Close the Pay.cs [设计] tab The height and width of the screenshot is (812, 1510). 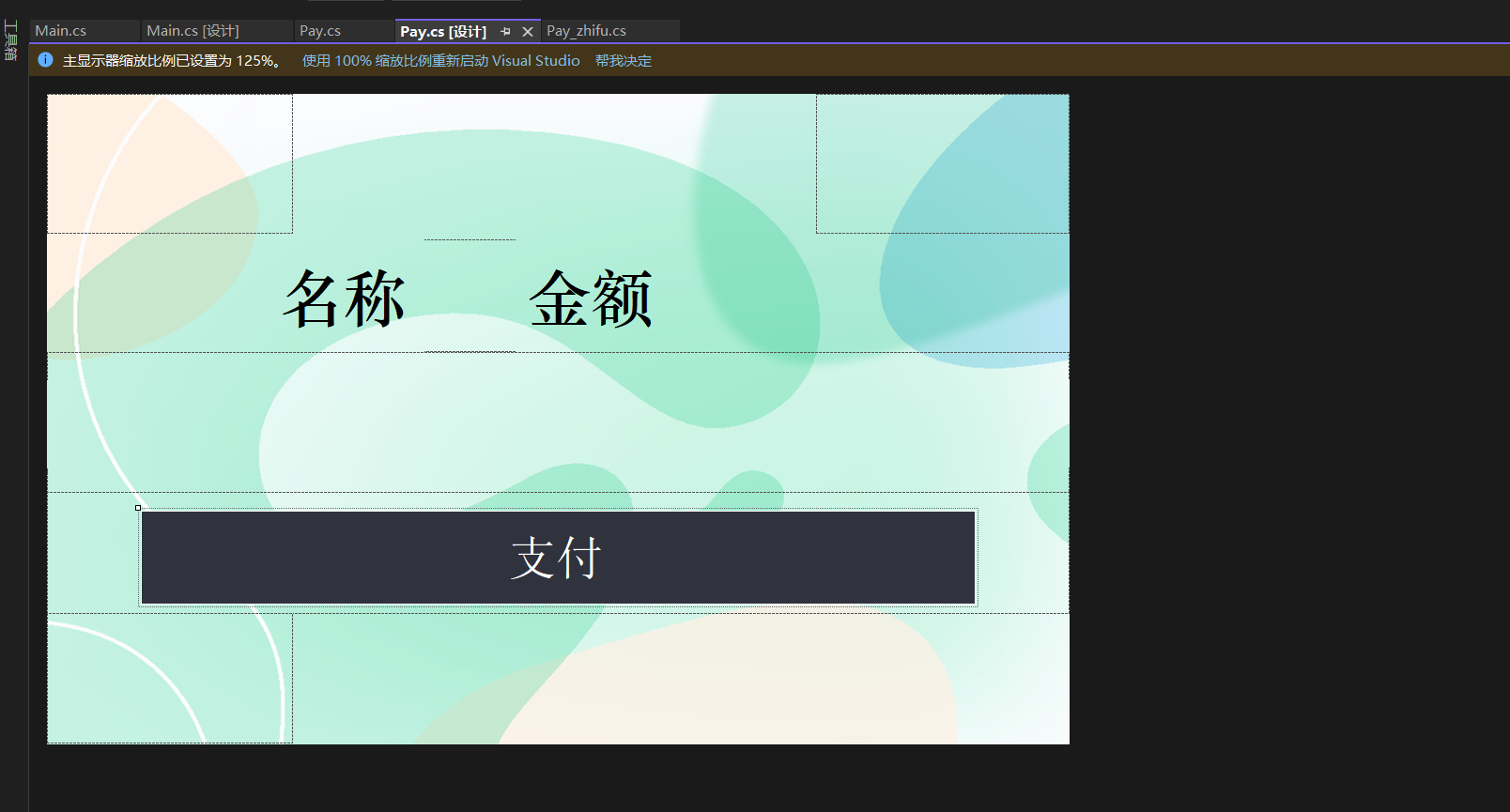pos(528,31)
